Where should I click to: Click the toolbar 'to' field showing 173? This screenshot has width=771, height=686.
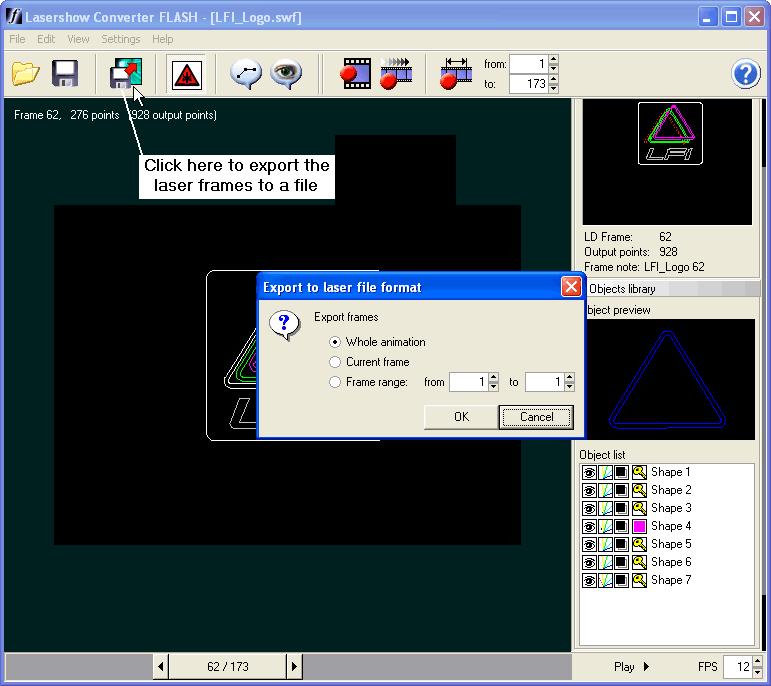click(x=529, y=84)
